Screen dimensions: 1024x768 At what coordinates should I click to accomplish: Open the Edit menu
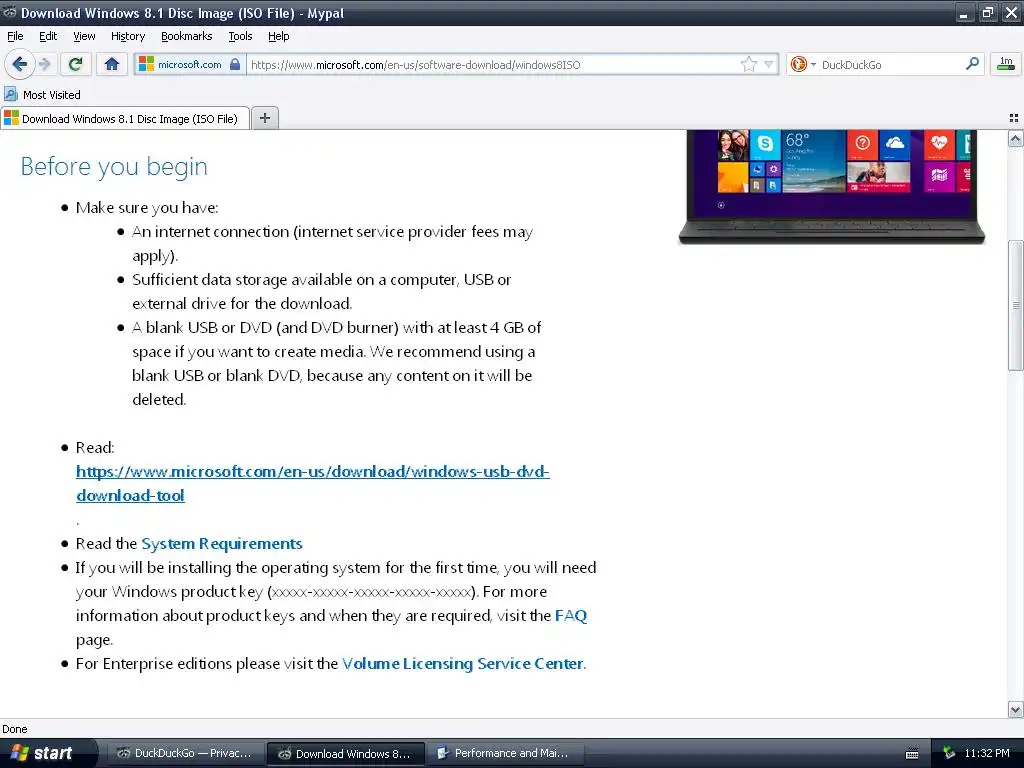point(48,36)
